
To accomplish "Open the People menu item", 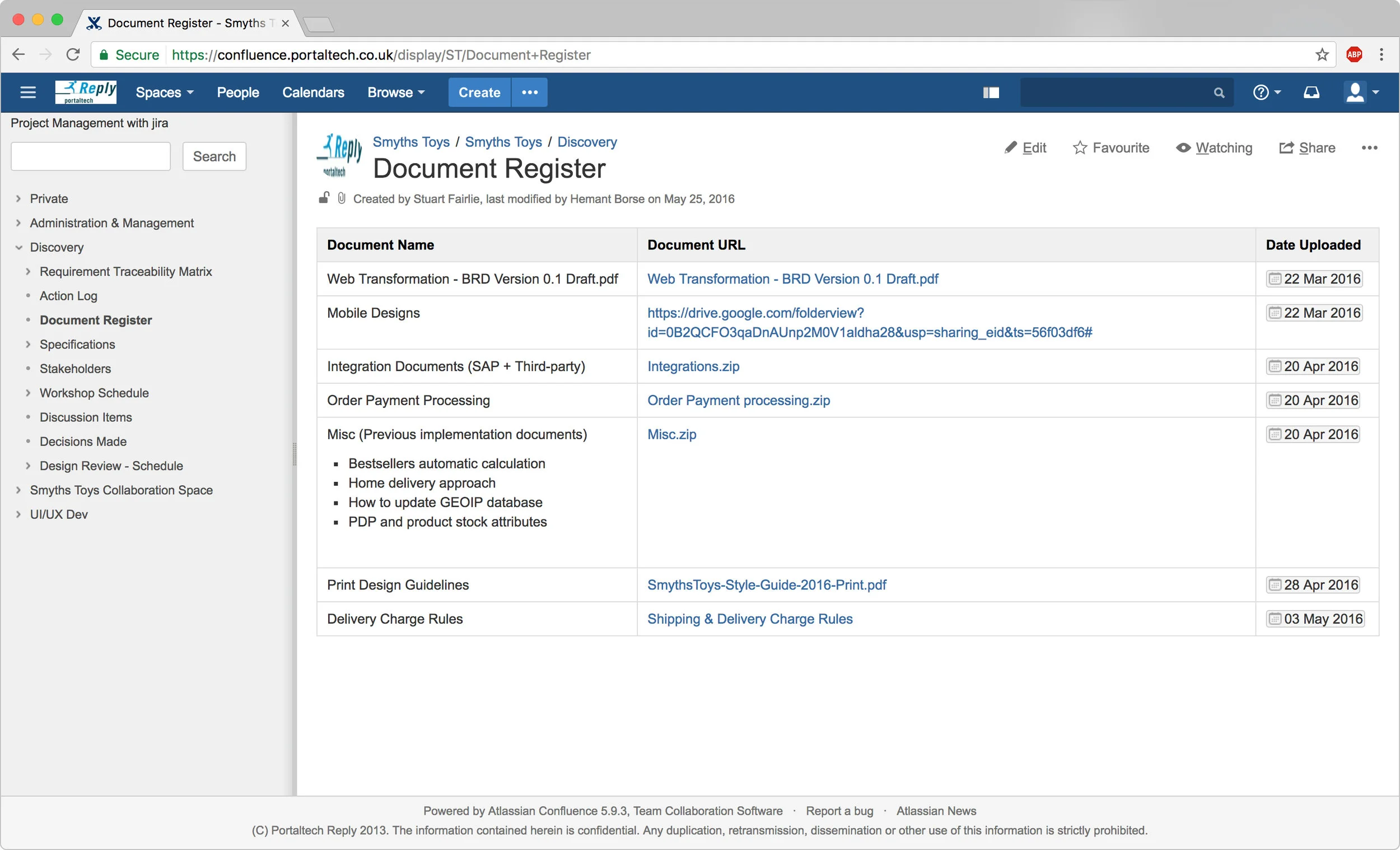I will point(237,92).
